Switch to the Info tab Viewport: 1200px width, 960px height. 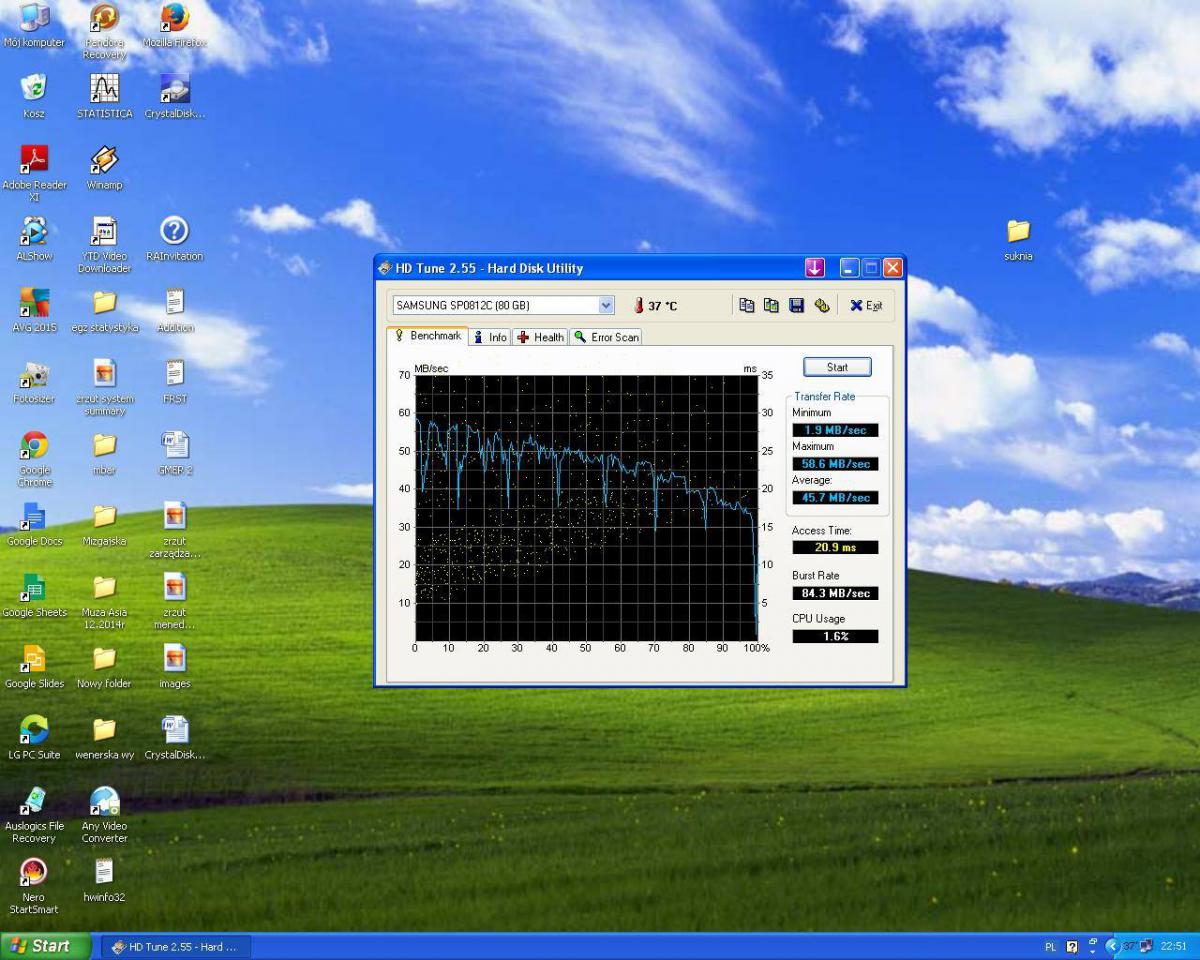click(490, 337)
